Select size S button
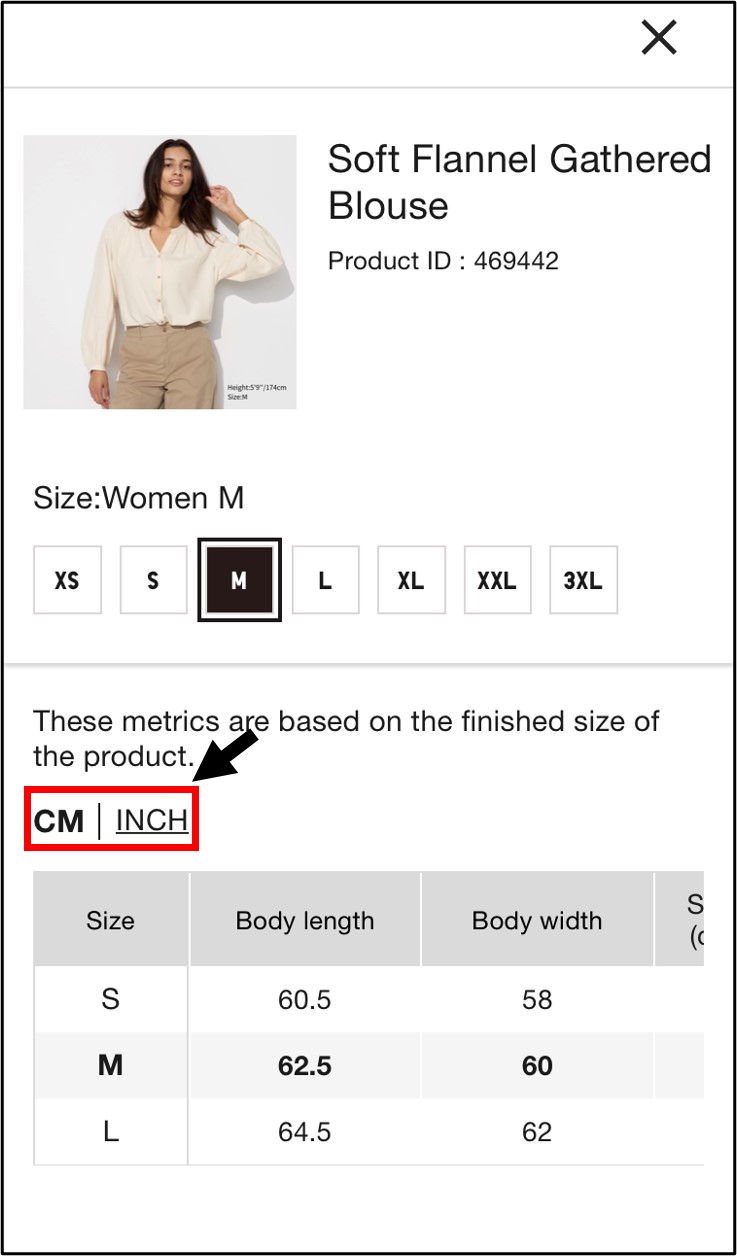This screenshot has width=737, height=1256. pos(153,580)
